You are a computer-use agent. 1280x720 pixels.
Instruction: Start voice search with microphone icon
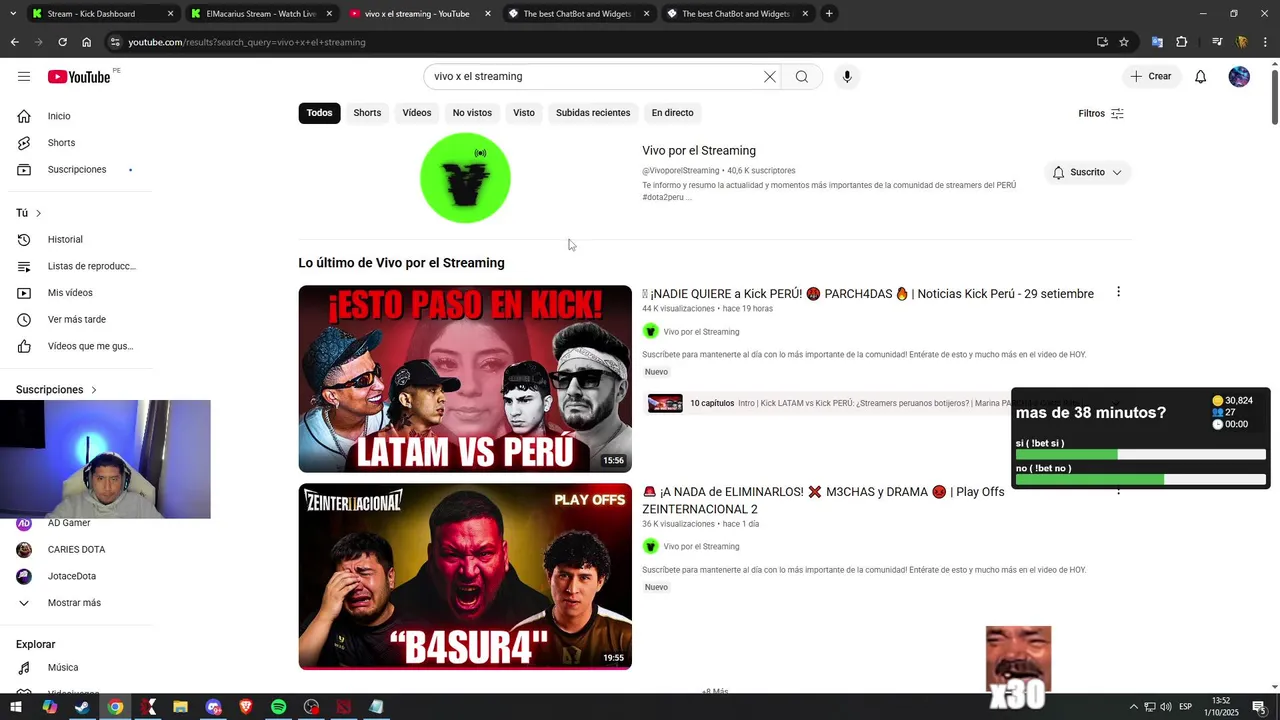pos(847,77)
